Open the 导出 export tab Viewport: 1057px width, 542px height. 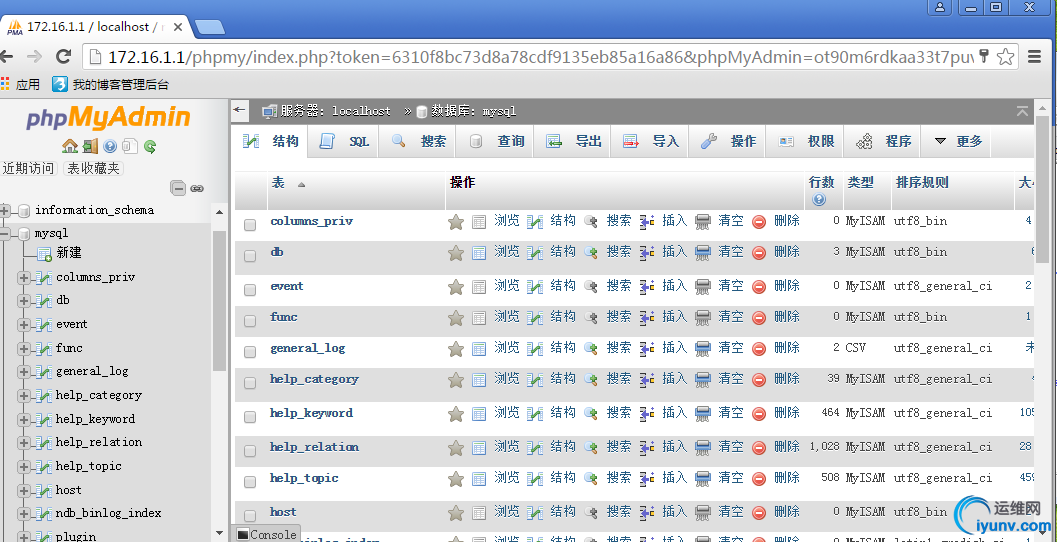573,142
